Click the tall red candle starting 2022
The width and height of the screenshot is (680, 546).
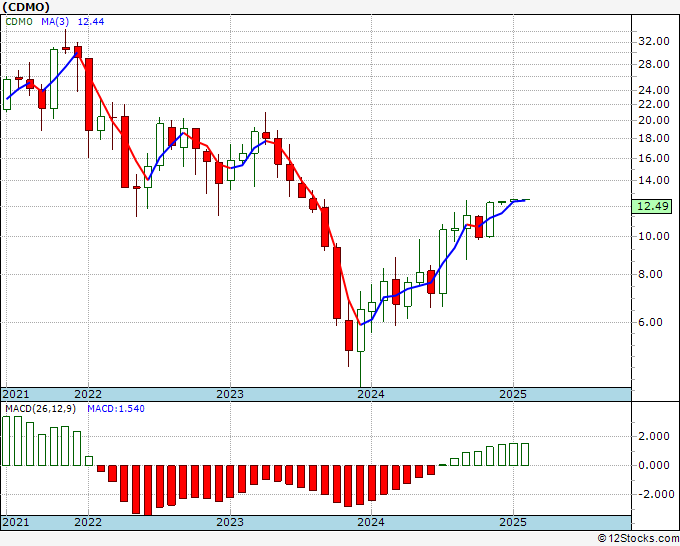tap(88, 94)
